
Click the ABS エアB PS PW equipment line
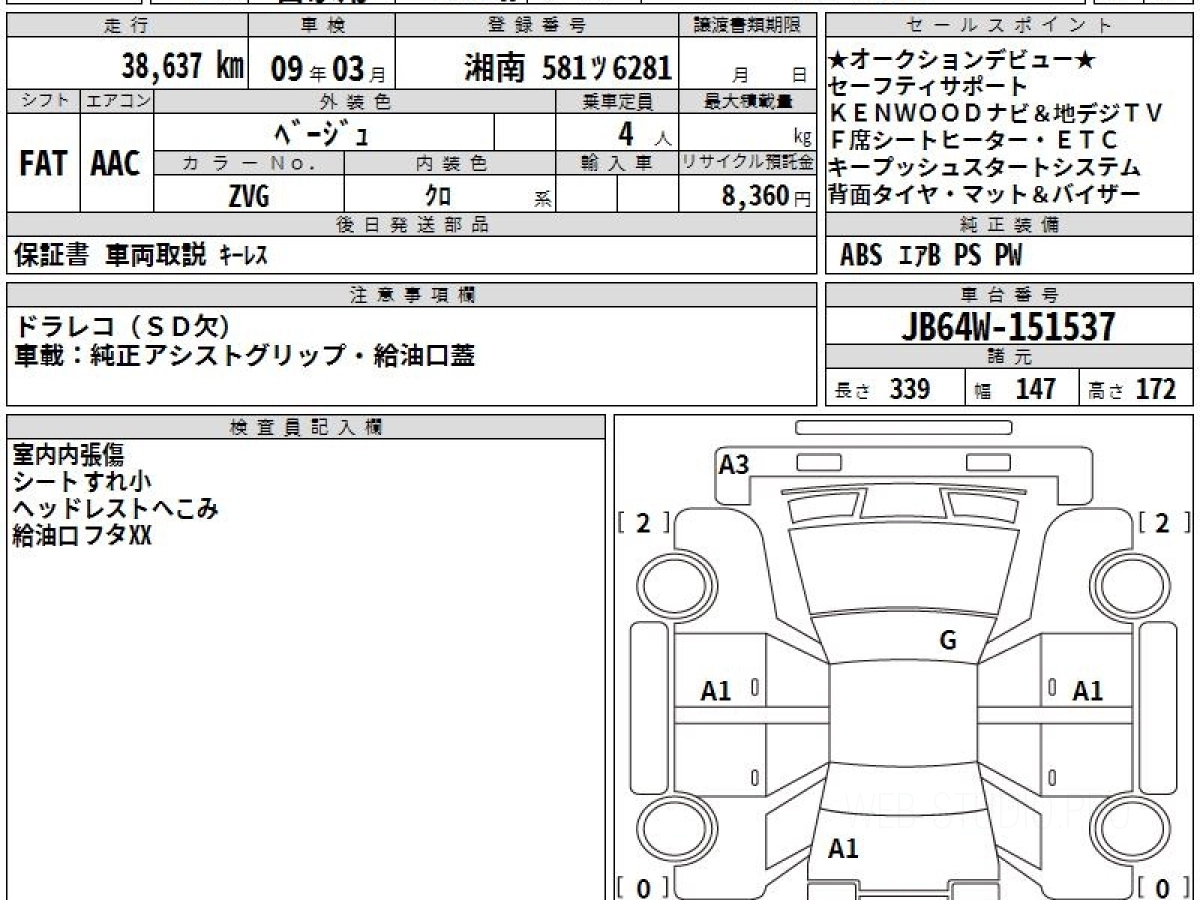point(931,256)
